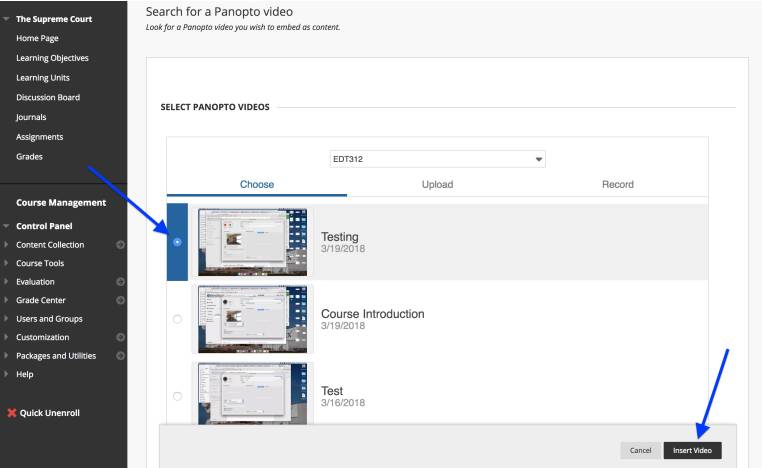Switch to the Upload tab
Image resolution: width=762 pixels, height=468 pixels.
tap(437, 184)
